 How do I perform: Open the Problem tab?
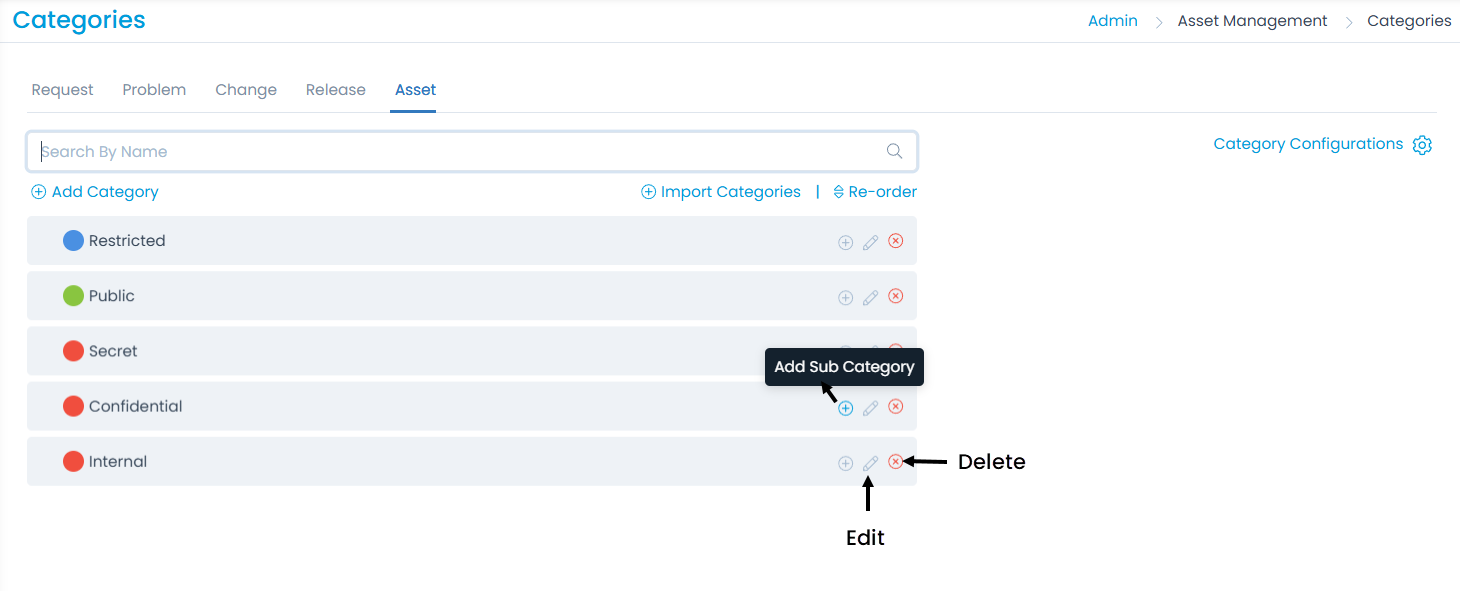(154, 90)
